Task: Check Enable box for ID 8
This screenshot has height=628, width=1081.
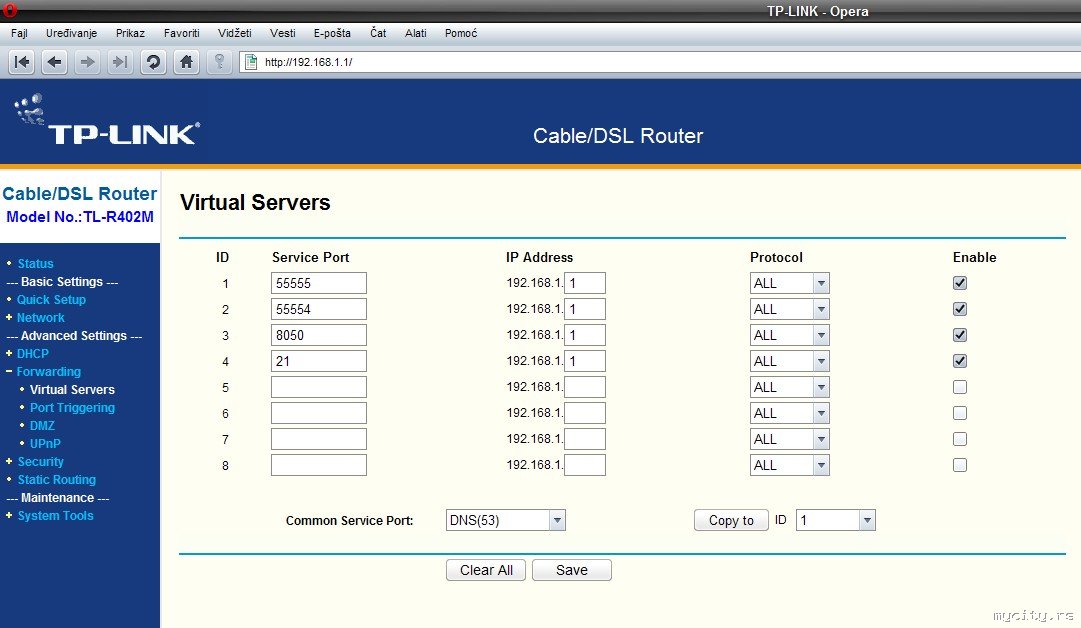Action: coord(960,465)
